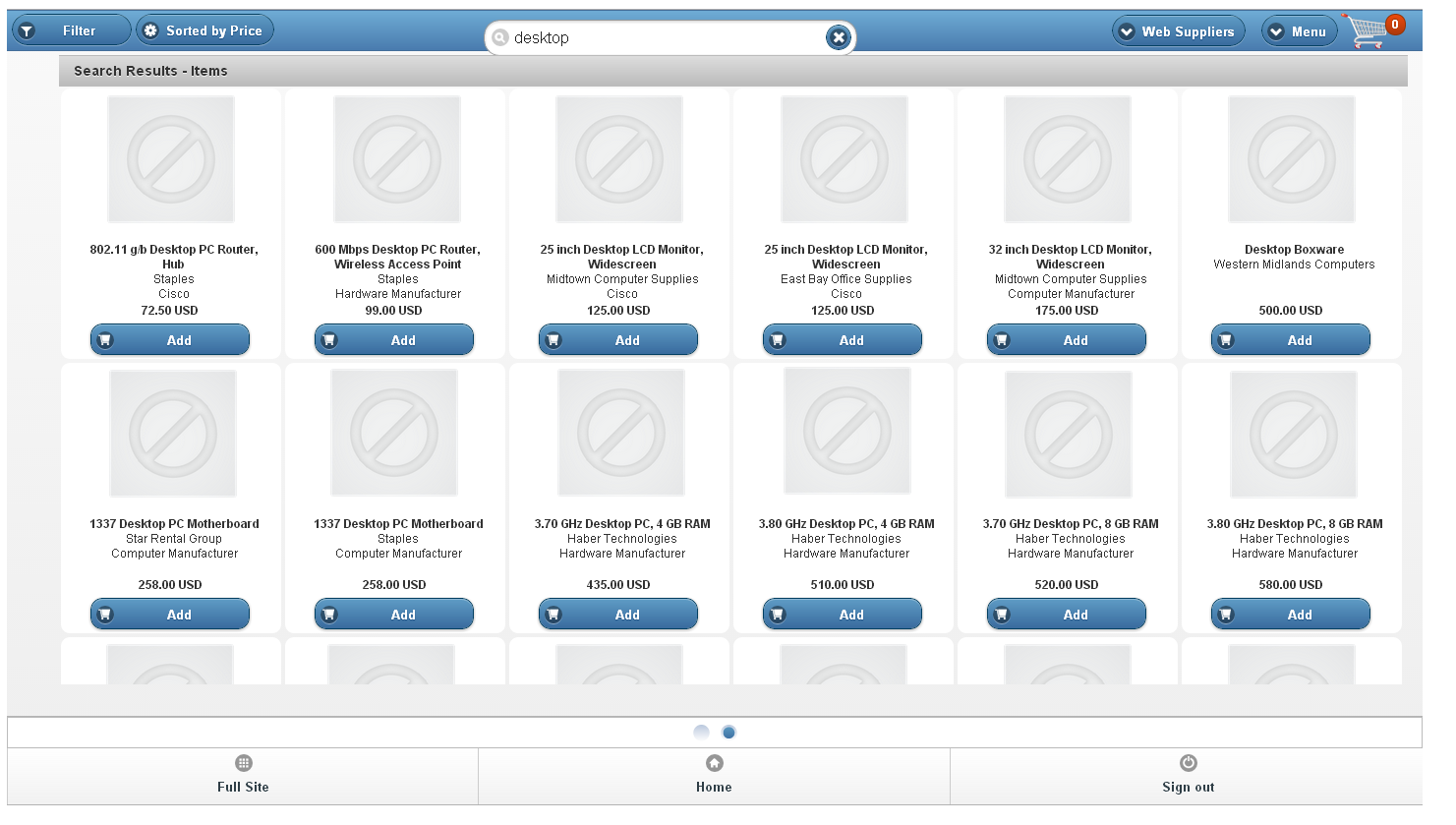Open 32 inch Desktop LCD Monitor thumbnail
Screen dimensions: 1456x825
coord(1068,159)
